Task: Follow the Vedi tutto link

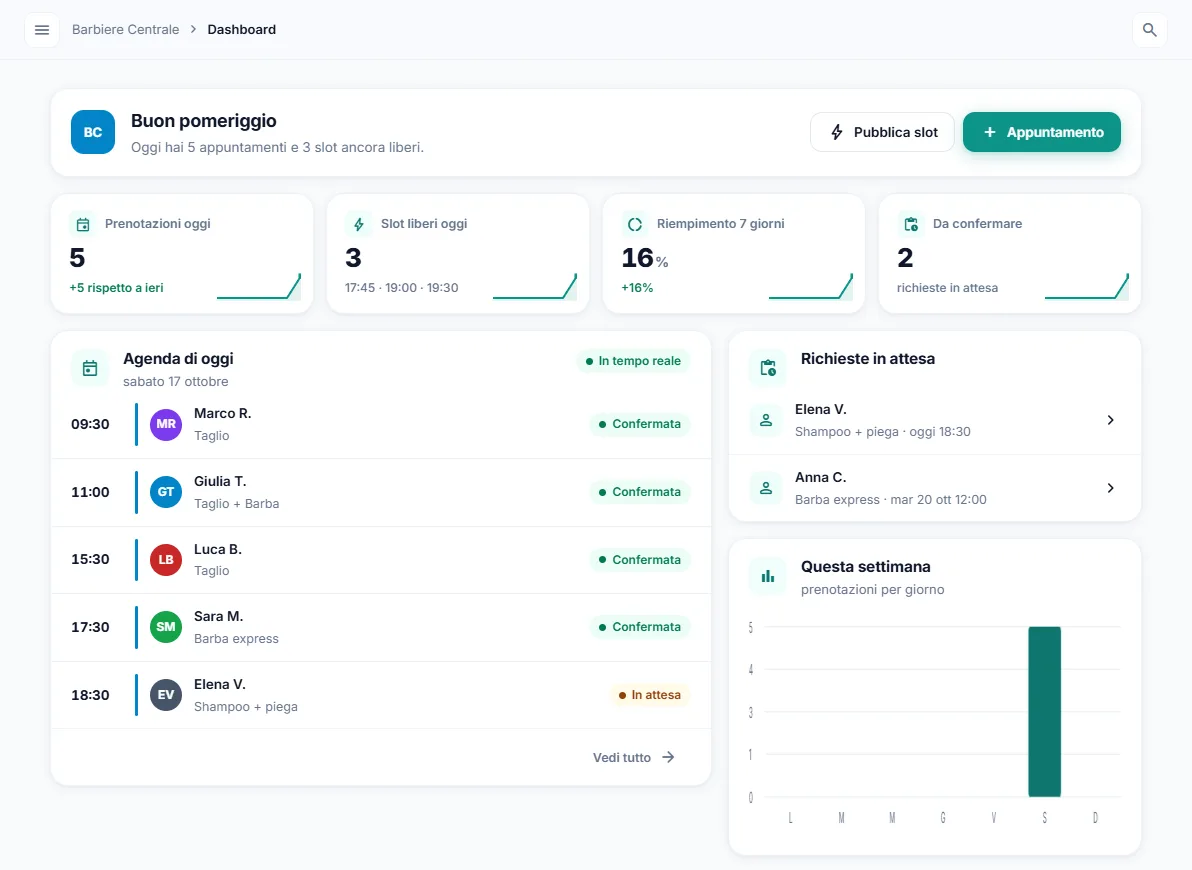Action: pos(634,757)
